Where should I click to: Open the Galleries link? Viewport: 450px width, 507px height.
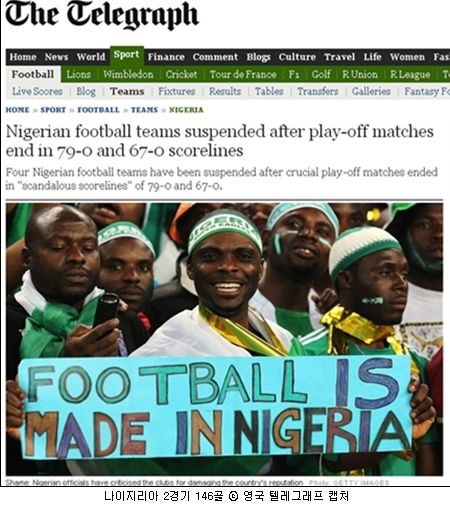[x=371, y=91]
